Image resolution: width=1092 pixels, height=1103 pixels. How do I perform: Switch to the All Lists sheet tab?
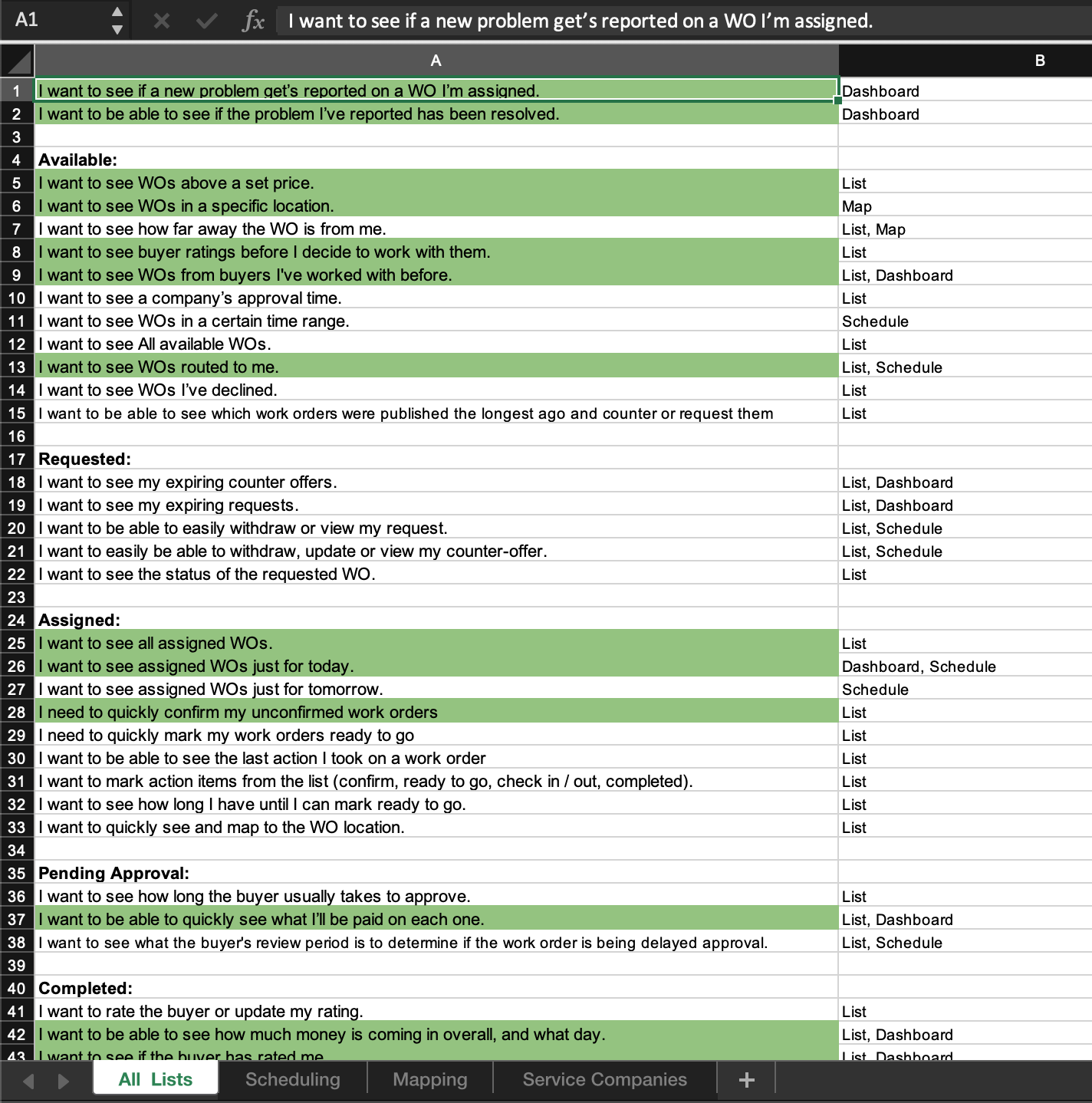point(156,1079)
